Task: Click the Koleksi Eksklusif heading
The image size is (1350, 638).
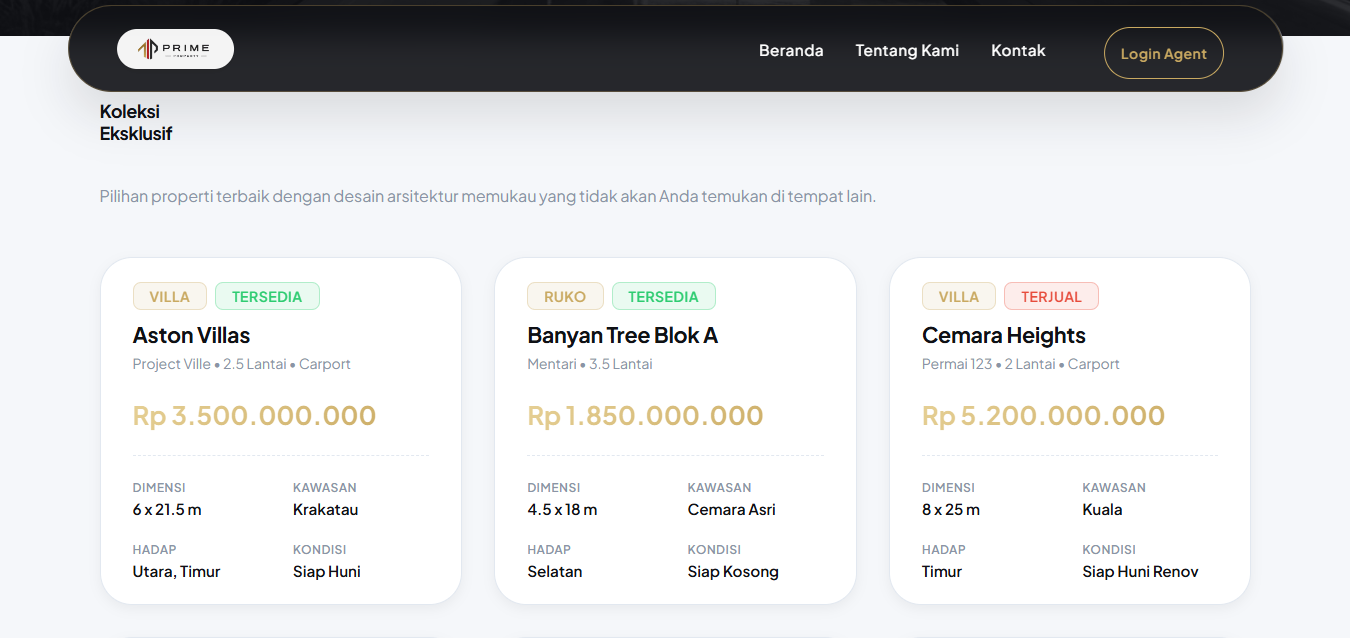Action: (136, 122)
